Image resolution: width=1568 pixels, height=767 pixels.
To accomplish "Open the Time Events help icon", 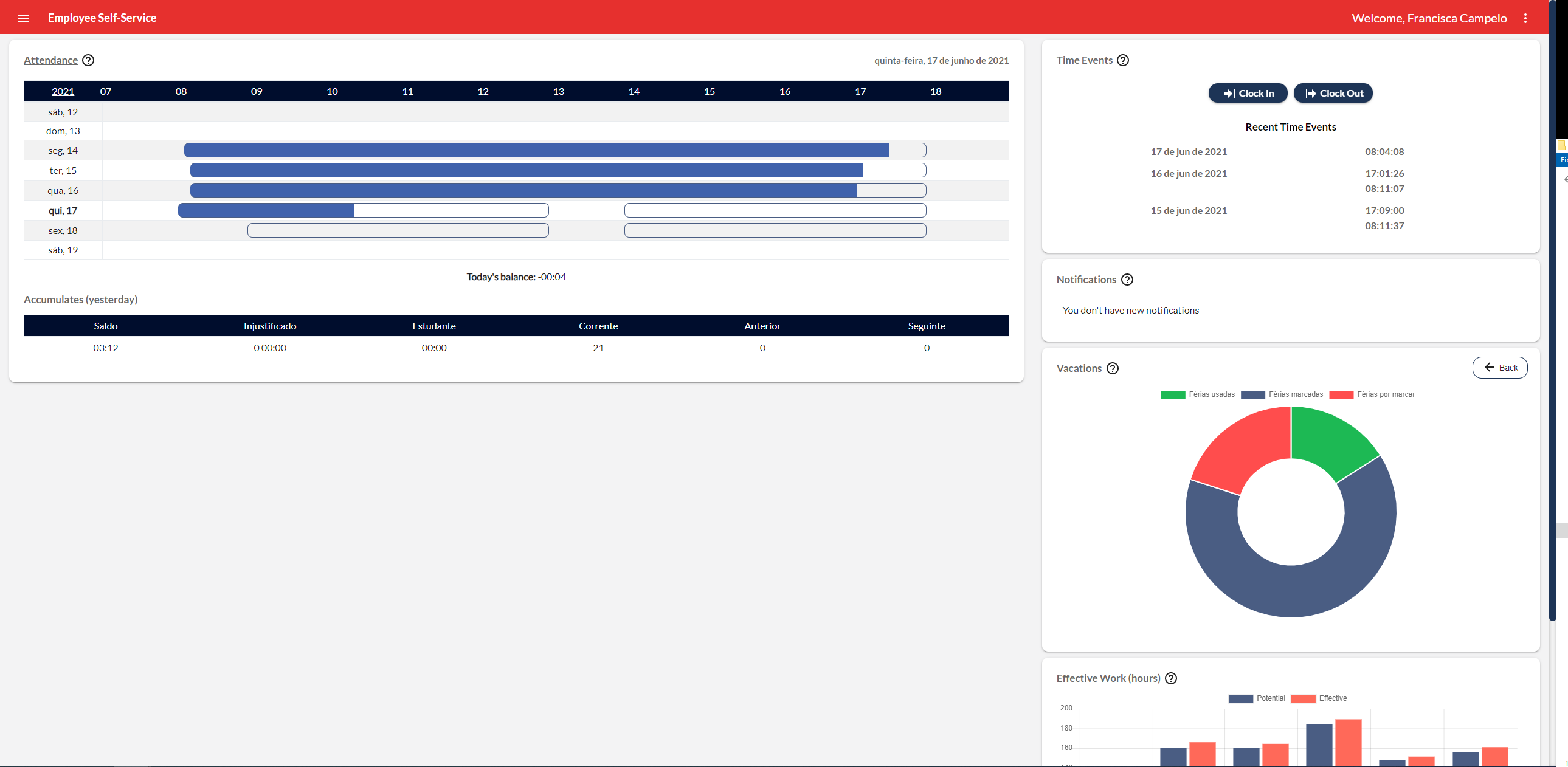I will pos(1123,60).
